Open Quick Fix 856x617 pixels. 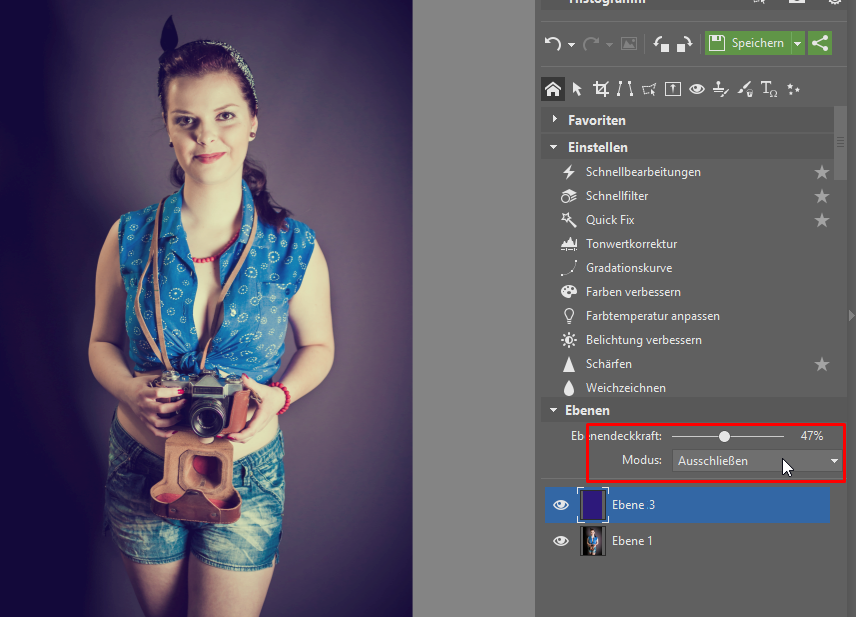coord(610,220)
